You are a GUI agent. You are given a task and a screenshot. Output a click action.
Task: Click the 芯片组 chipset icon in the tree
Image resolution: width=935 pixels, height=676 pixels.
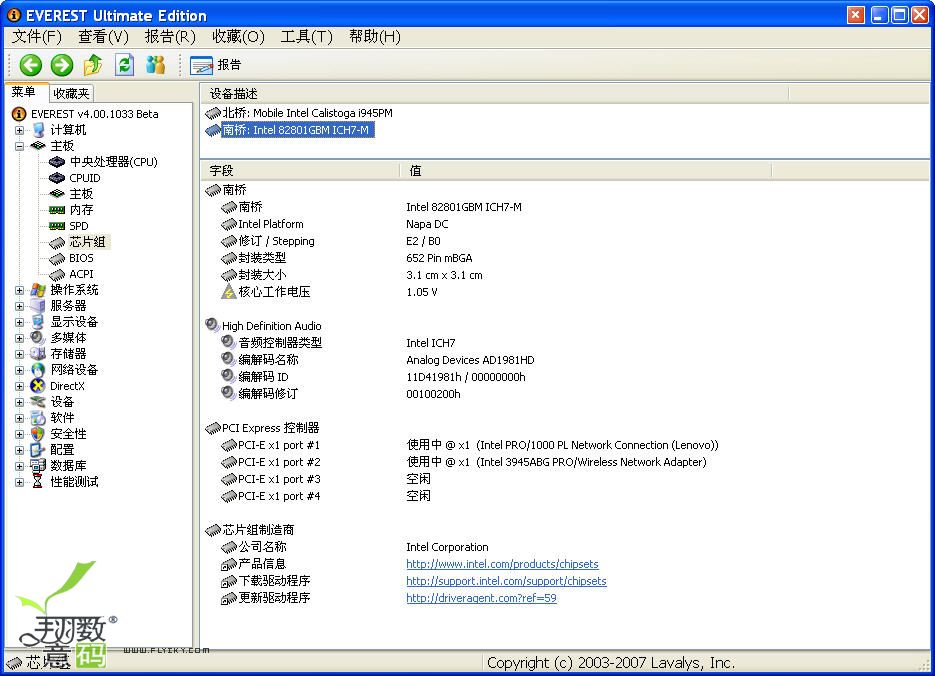click(57, 243)
